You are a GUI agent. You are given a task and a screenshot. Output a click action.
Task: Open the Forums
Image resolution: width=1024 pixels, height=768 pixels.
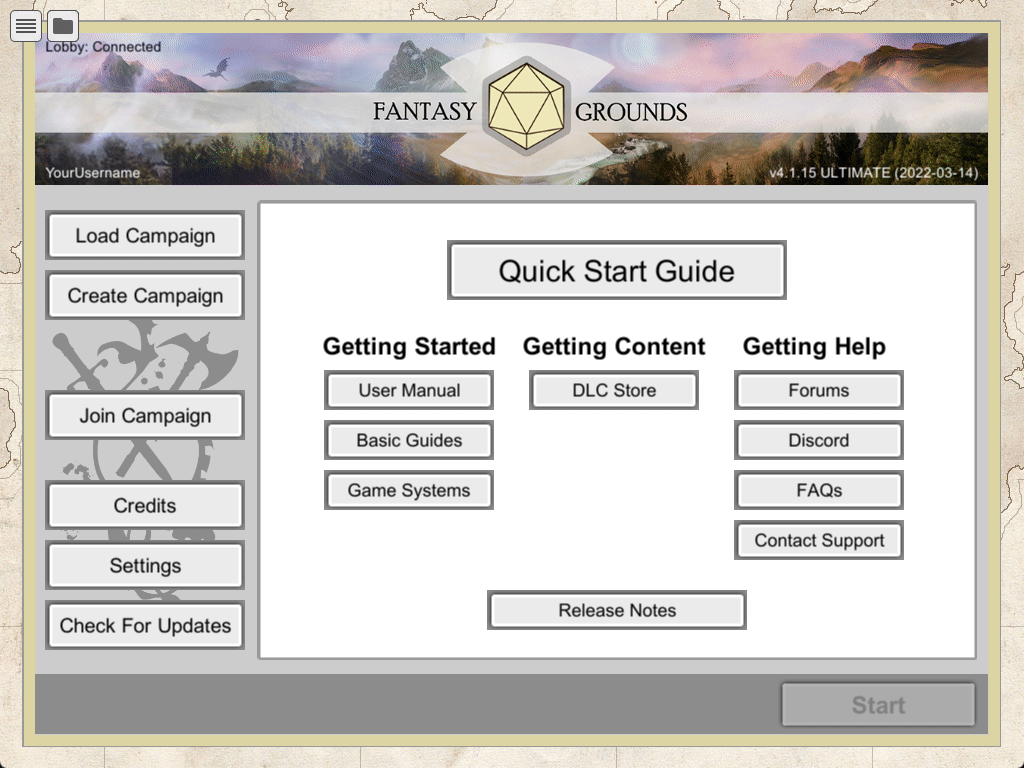coord(819,391)
